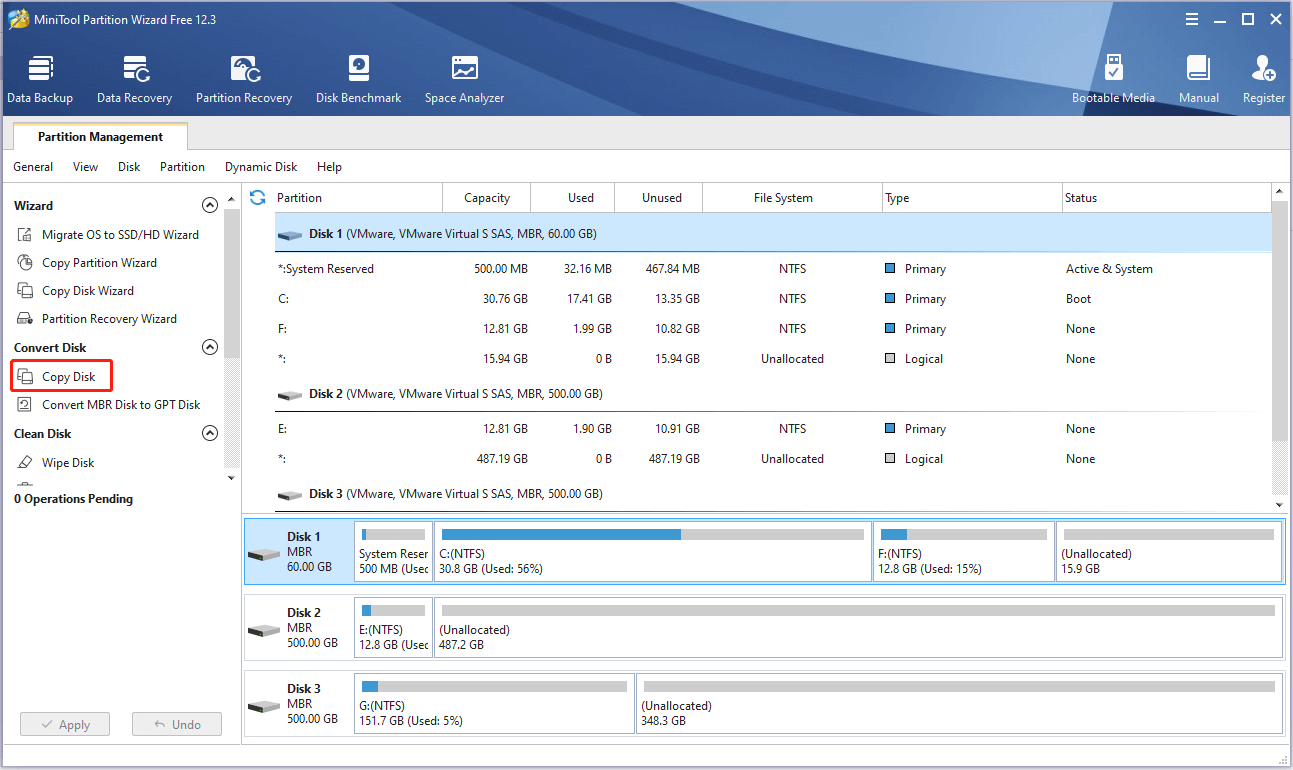Choose Convert MBR Disk to GPT Disk

[x=109, y=405]
